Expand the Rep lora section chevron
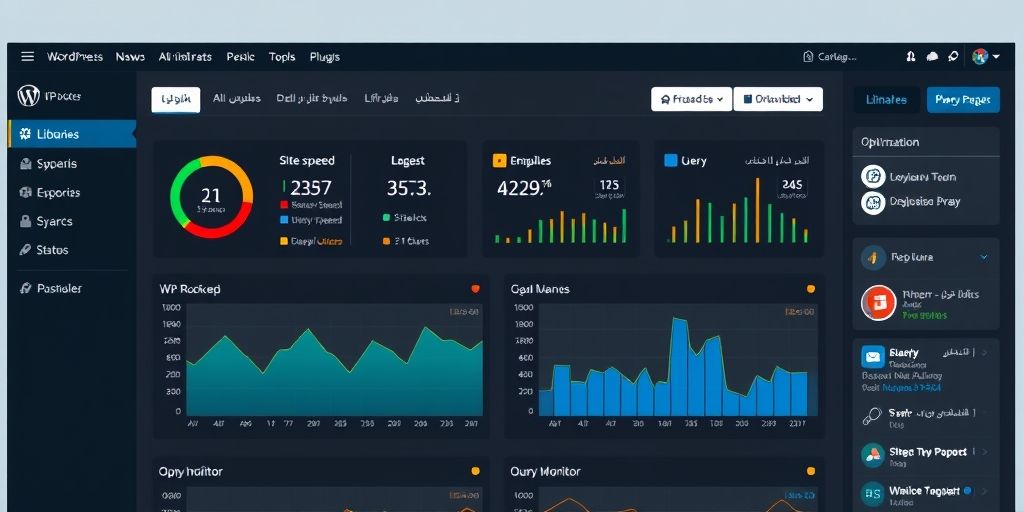Screen dimensions: 1024x512 tap(984, 257)
